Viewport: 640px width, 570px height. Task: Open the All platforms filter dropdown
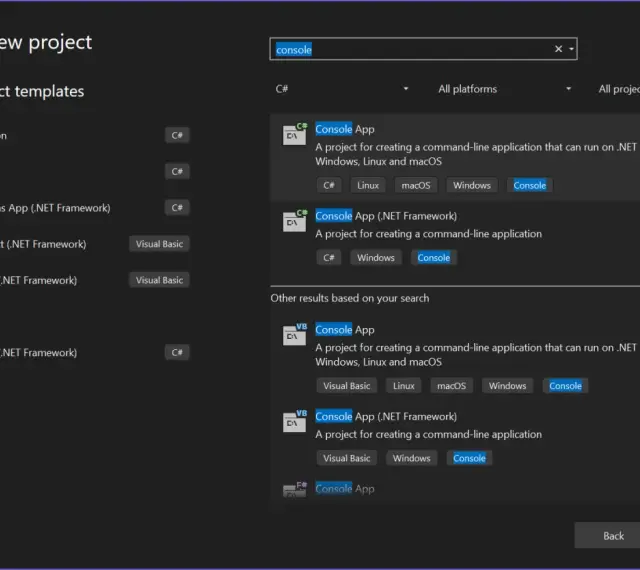pyautogui.click(x=504, y=89)
